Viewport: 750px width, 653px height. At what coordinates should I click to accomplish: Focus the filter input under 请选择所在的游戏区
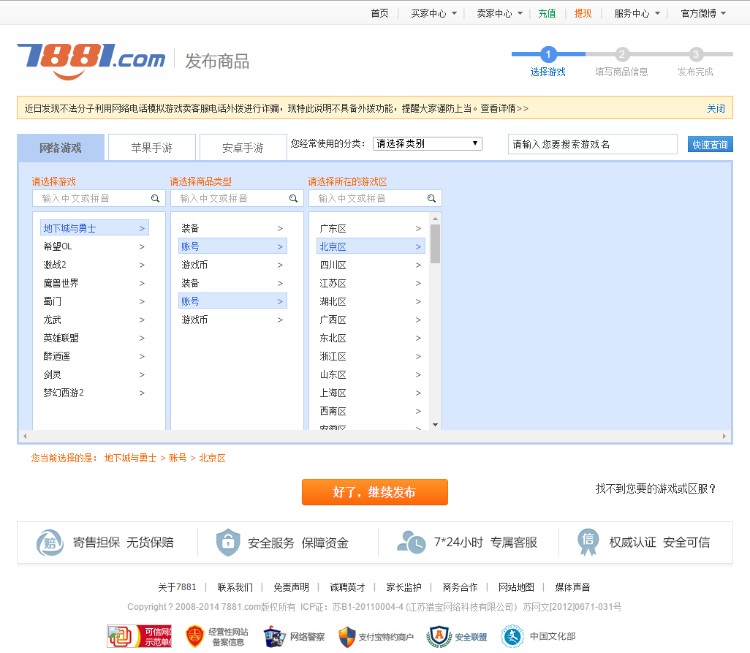pyautogui.click(x=375, y=198)
